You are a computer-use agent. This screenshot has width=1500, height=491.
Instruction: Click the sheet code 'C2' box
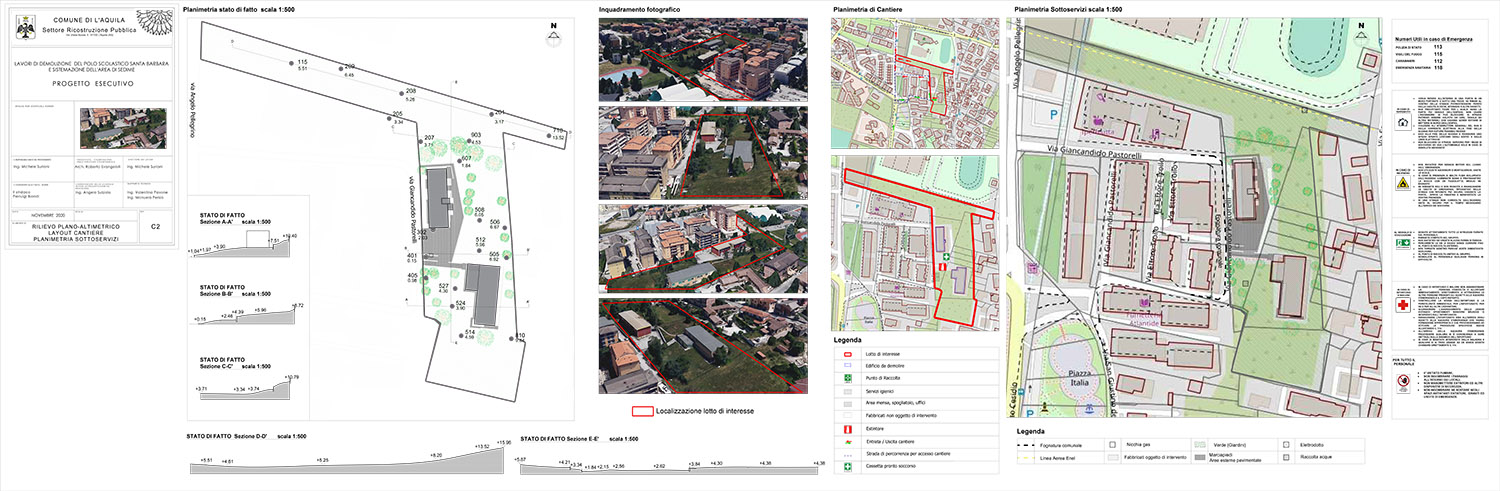155,228
